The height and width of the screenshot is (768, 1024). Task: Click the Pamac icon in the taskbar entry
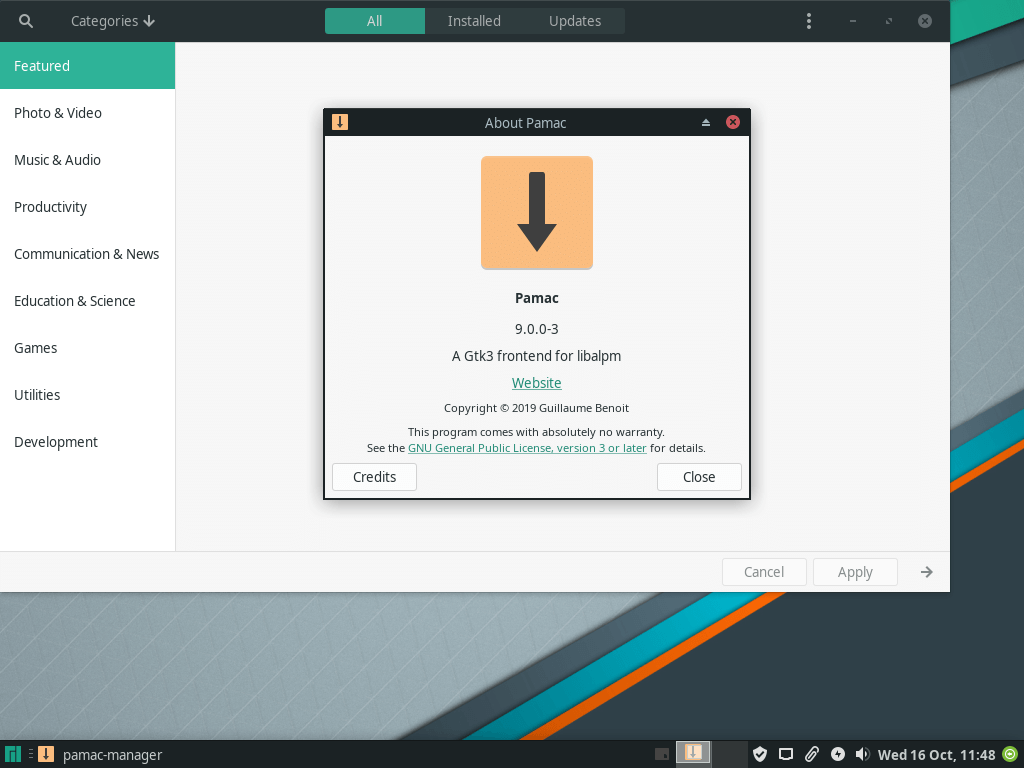point(46,754)
